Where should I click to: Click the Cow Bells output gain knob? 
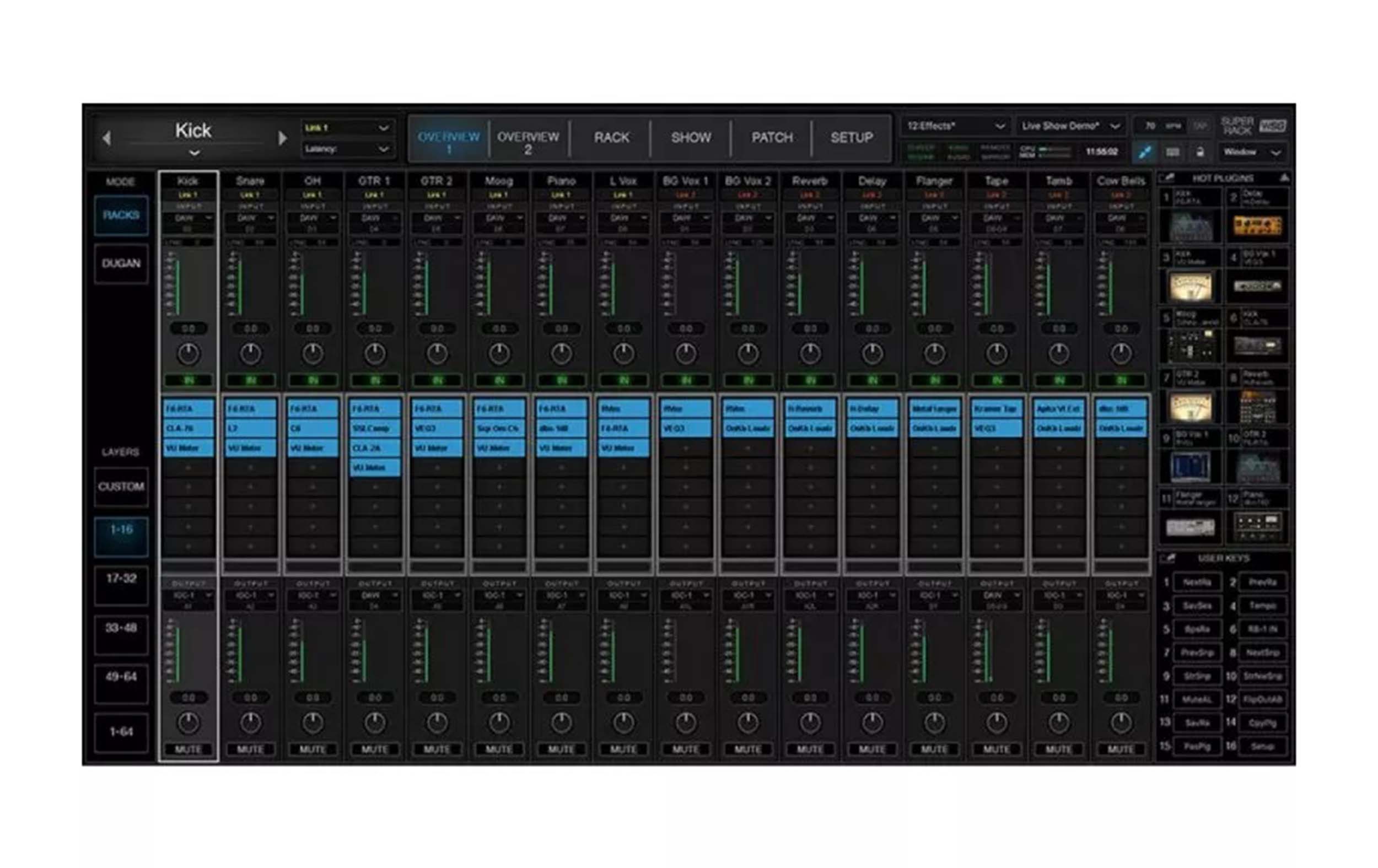(1121, 723)
